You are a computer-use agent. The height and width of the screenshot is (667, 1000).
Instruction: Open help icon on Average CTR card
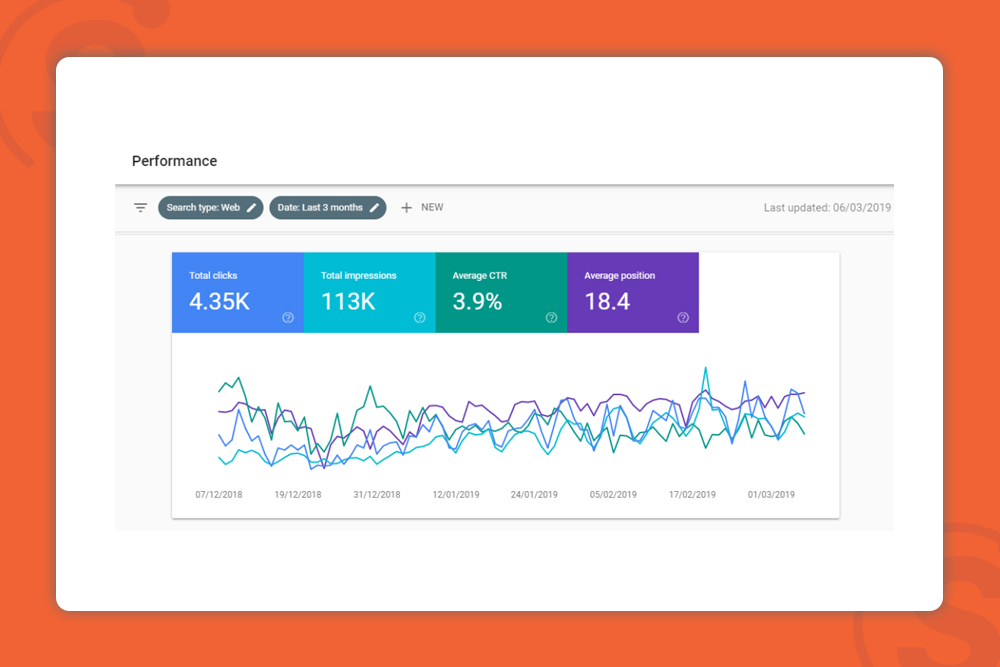[x=552, y=318]
